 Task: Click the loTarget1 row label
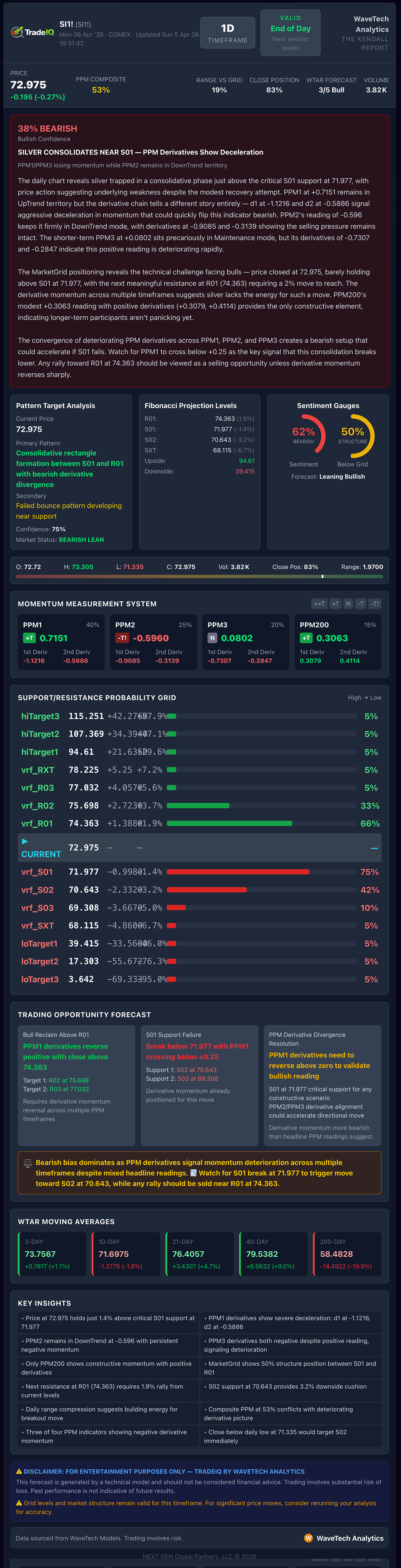pyautogui.click(x=40, y=944)
